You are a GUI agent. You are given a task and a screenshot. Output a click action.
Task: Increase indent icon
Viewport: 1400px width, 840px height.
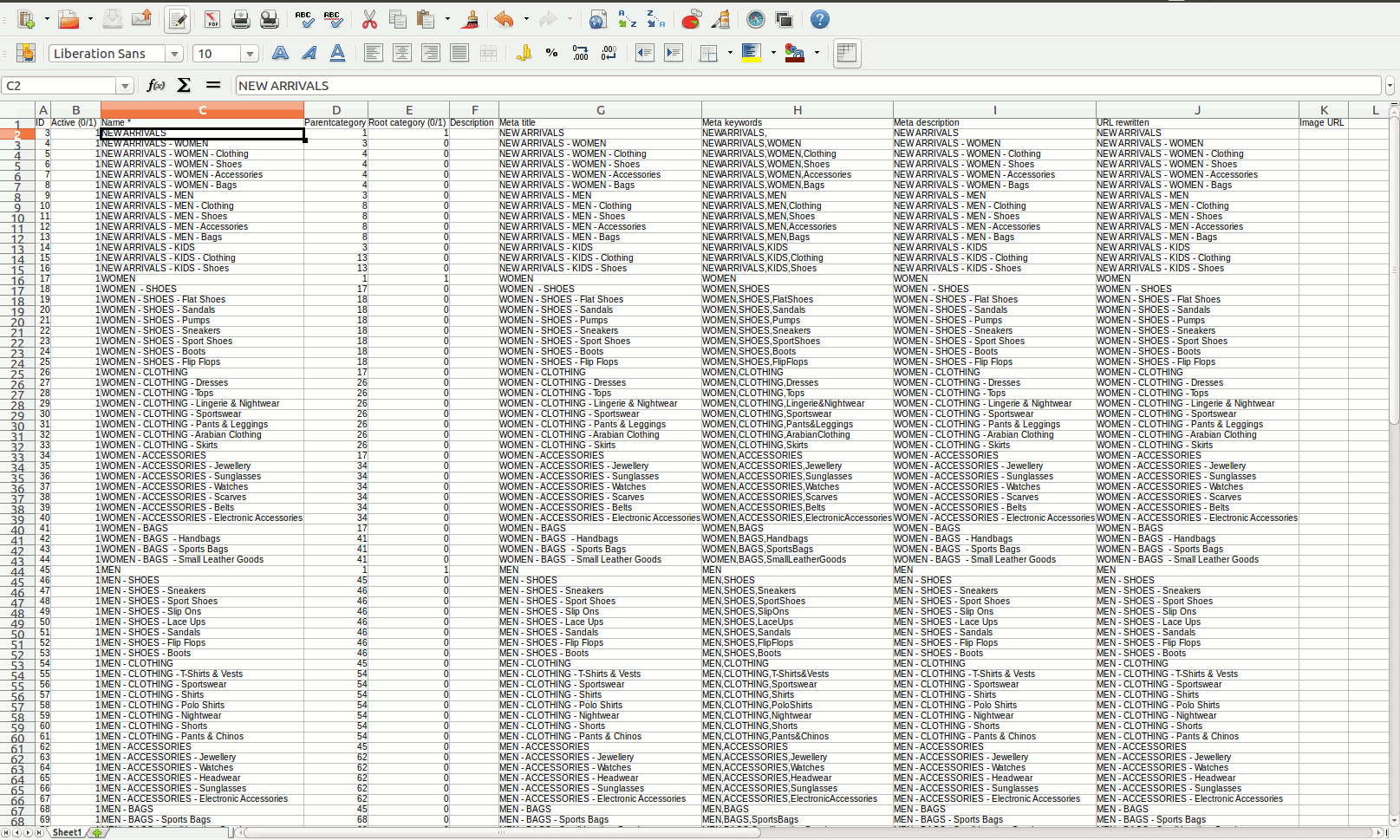pos(674,53)
